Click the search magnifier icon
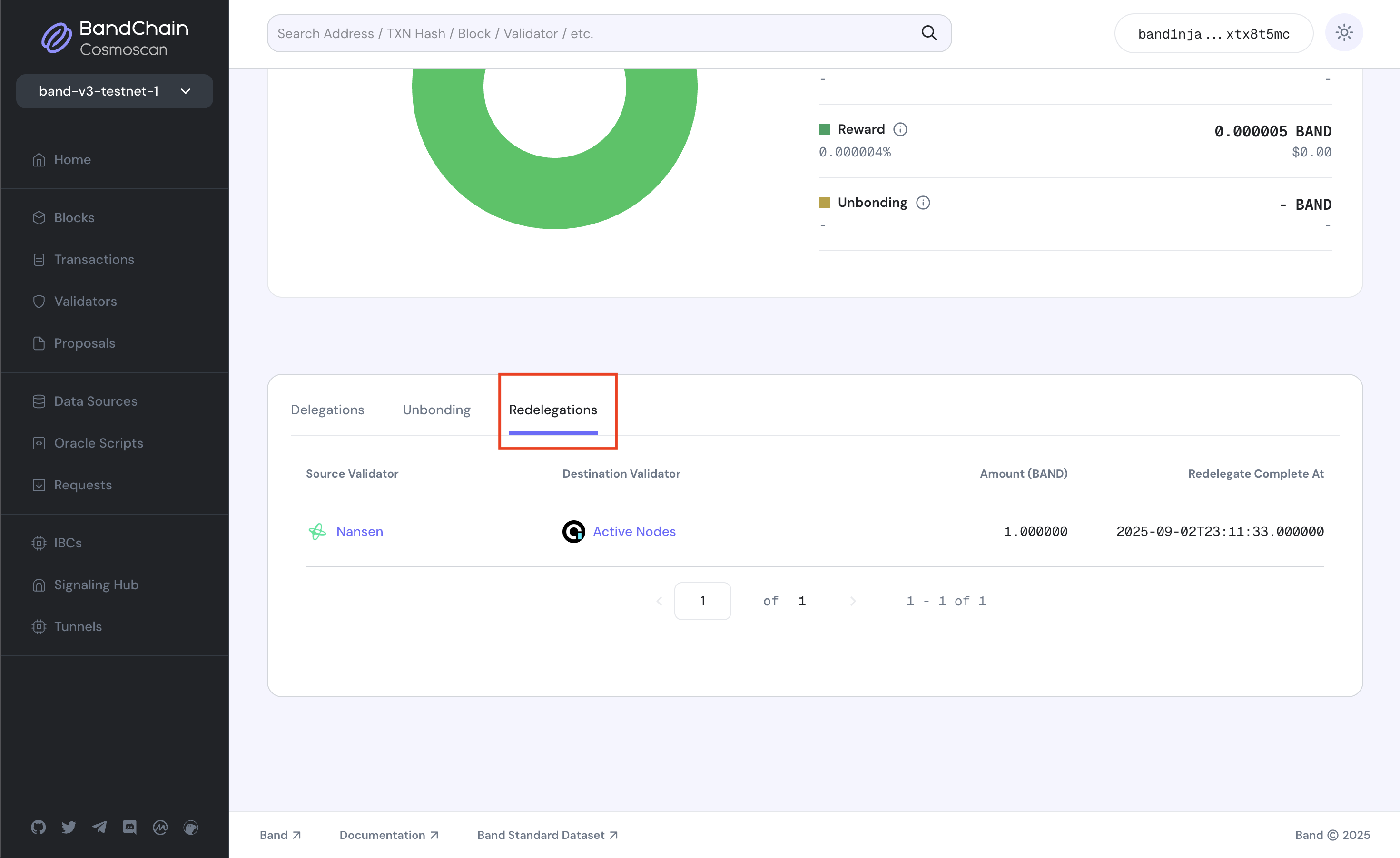 click(x=928, y=33)
